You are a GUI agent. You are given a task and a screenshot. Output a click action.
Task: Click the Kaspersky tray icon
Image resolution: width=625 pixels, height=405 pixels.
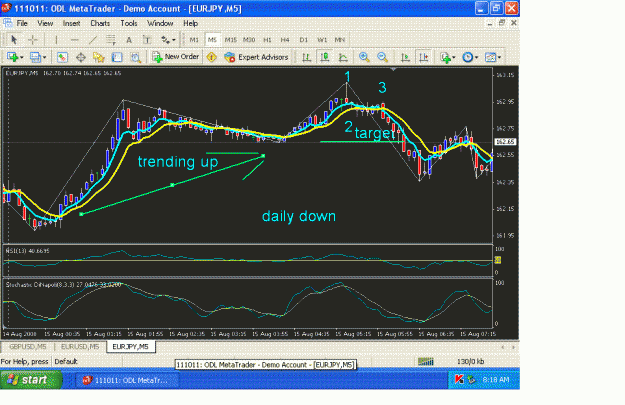point(459,380)
